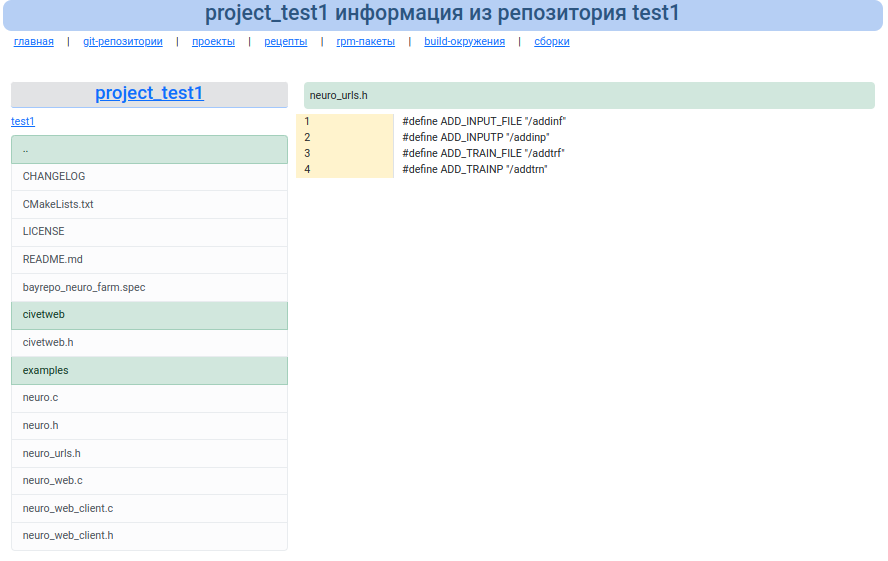Image resolution: width=888 pixels, height=561 pixels.
Task: Navigate to рецепты section
Action: [x=286, y=42]
